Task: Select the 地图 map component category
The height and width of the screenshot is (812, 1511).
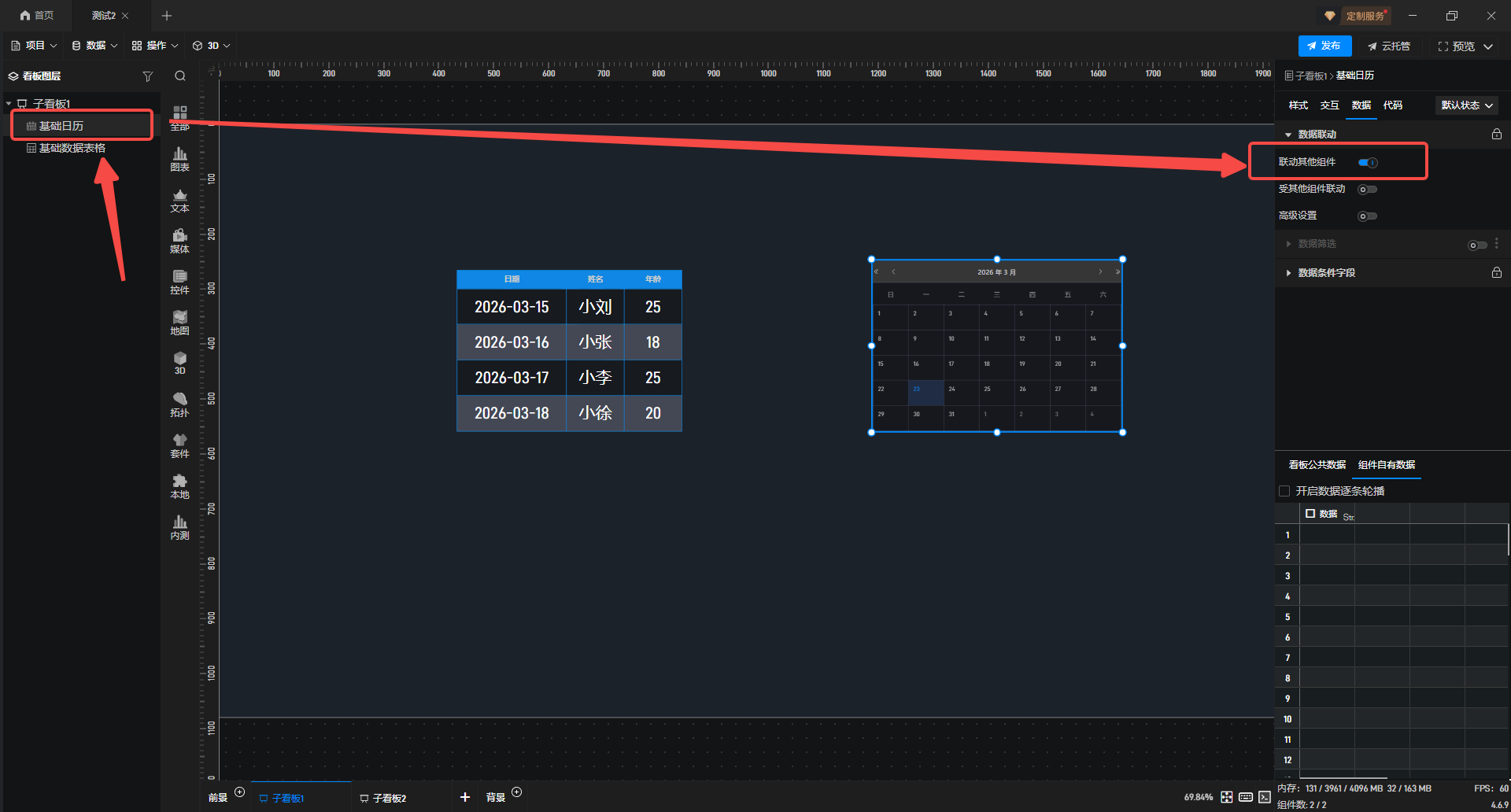Action: [x=179, y=323]
